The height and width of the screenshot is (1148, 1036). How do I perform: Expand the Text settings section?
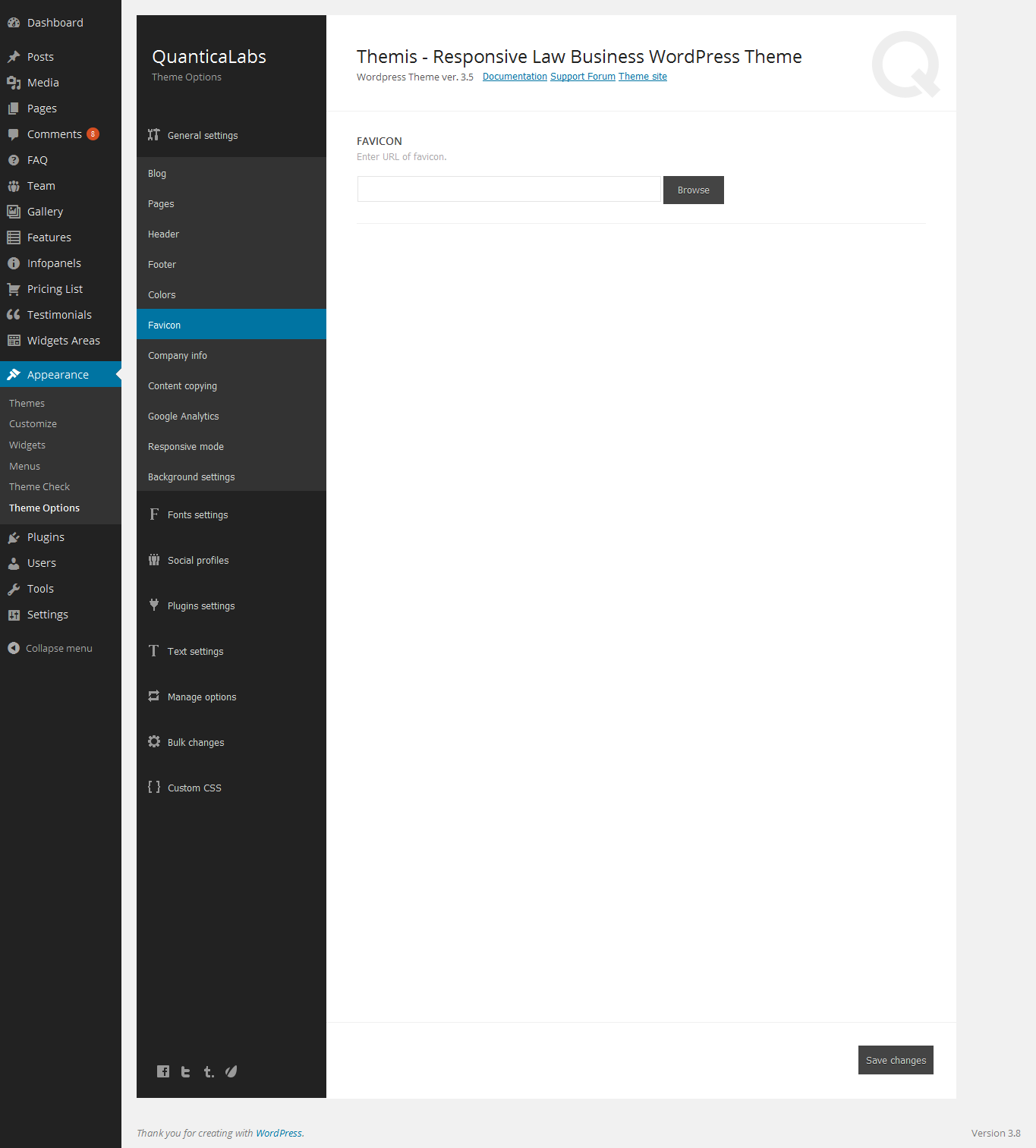(x=231, y=651)
